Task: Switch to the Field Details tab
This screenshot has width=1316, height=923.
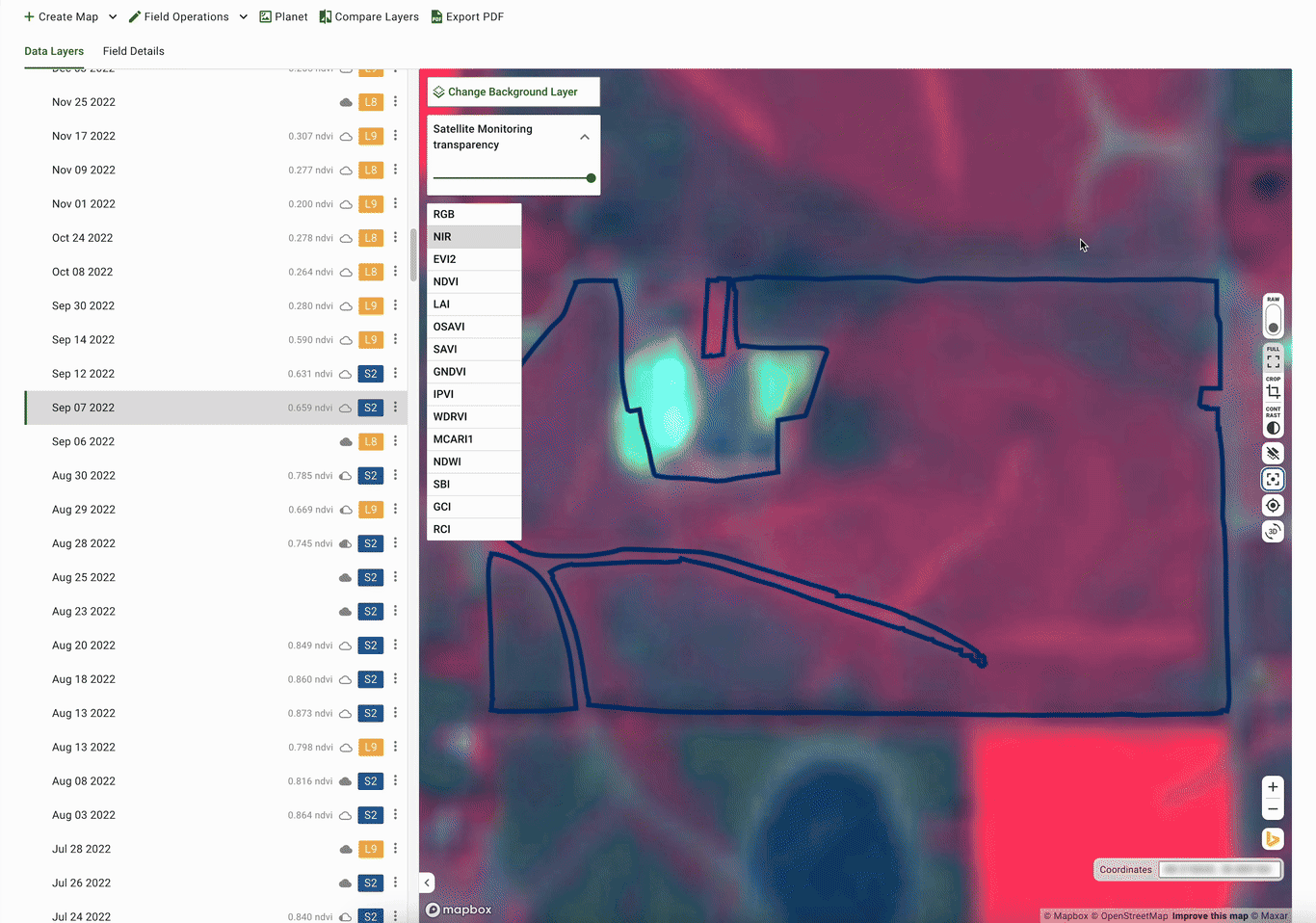Action: point(133,51)
